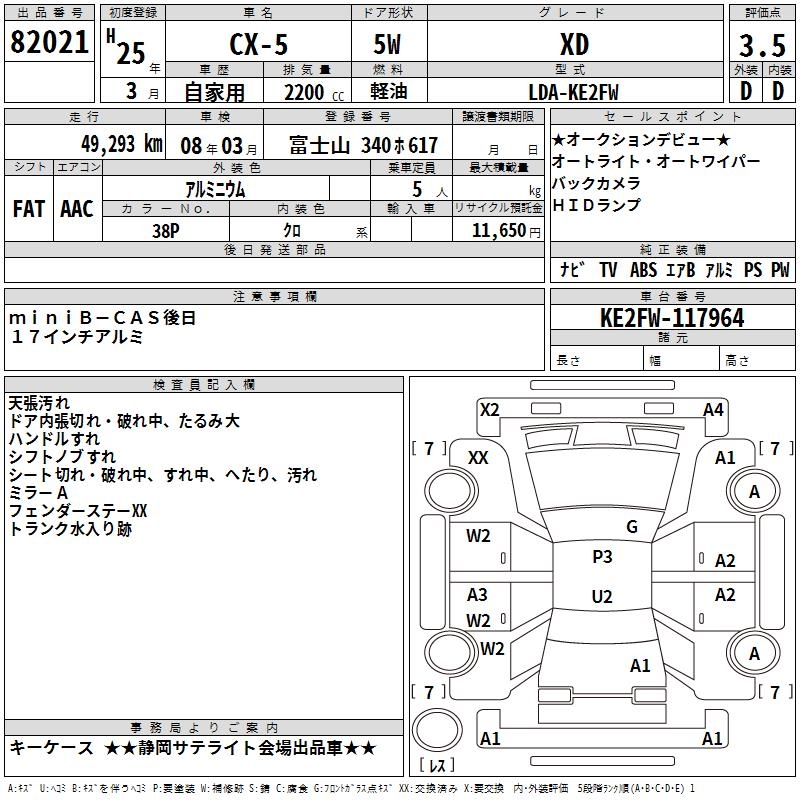
Task: Select inspector note シフトノブすれ
Action: pos(62,457)
